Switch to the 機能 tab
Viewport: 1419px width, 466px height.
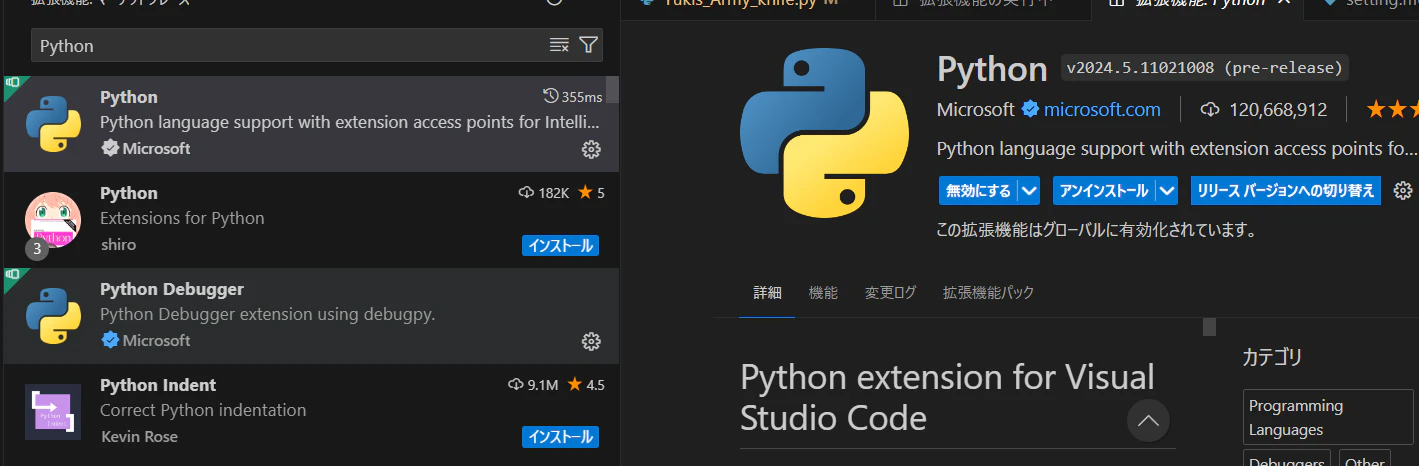(823, 293)
